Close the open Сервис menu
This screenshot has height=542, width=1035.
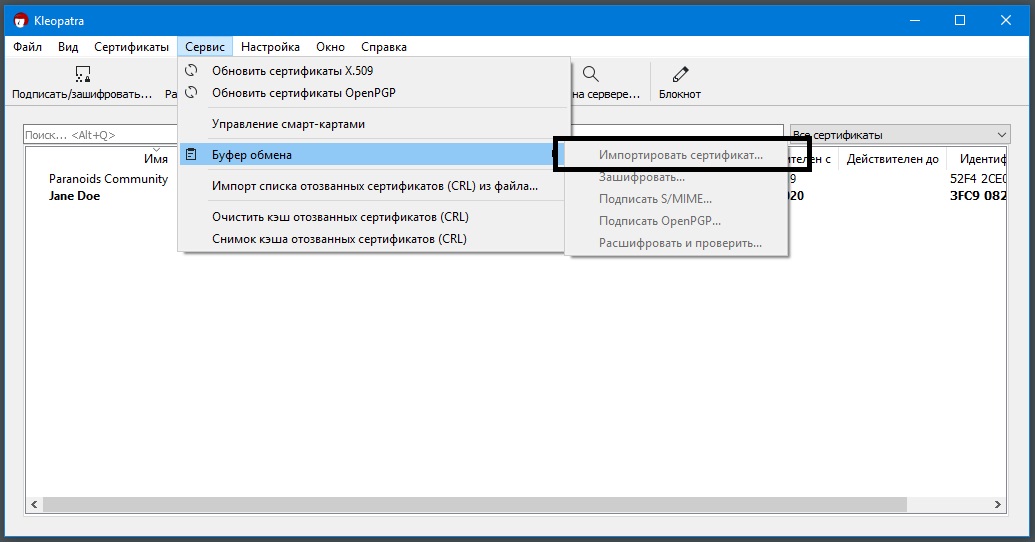205,47
